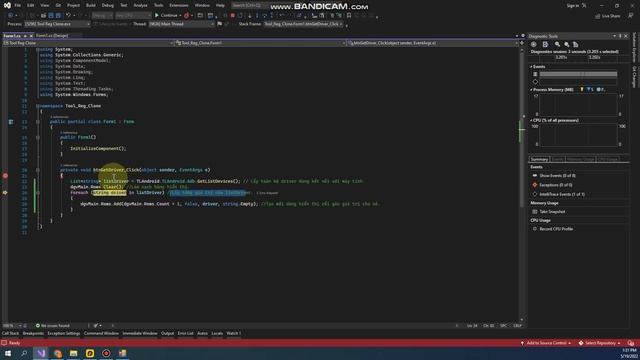Click the red breakpoint in editor margin

coord(5,176)
